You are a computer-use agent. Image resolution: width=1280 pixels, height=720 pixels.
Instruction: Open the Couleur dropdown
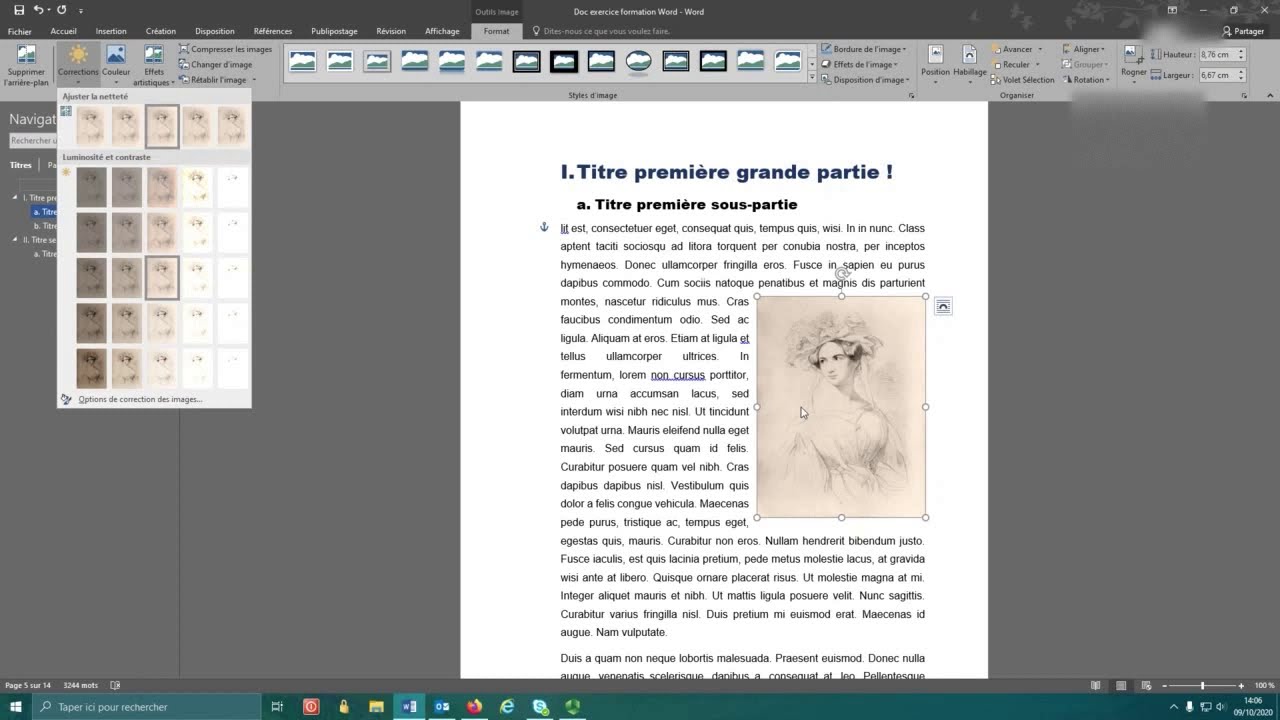pos(116,65)
